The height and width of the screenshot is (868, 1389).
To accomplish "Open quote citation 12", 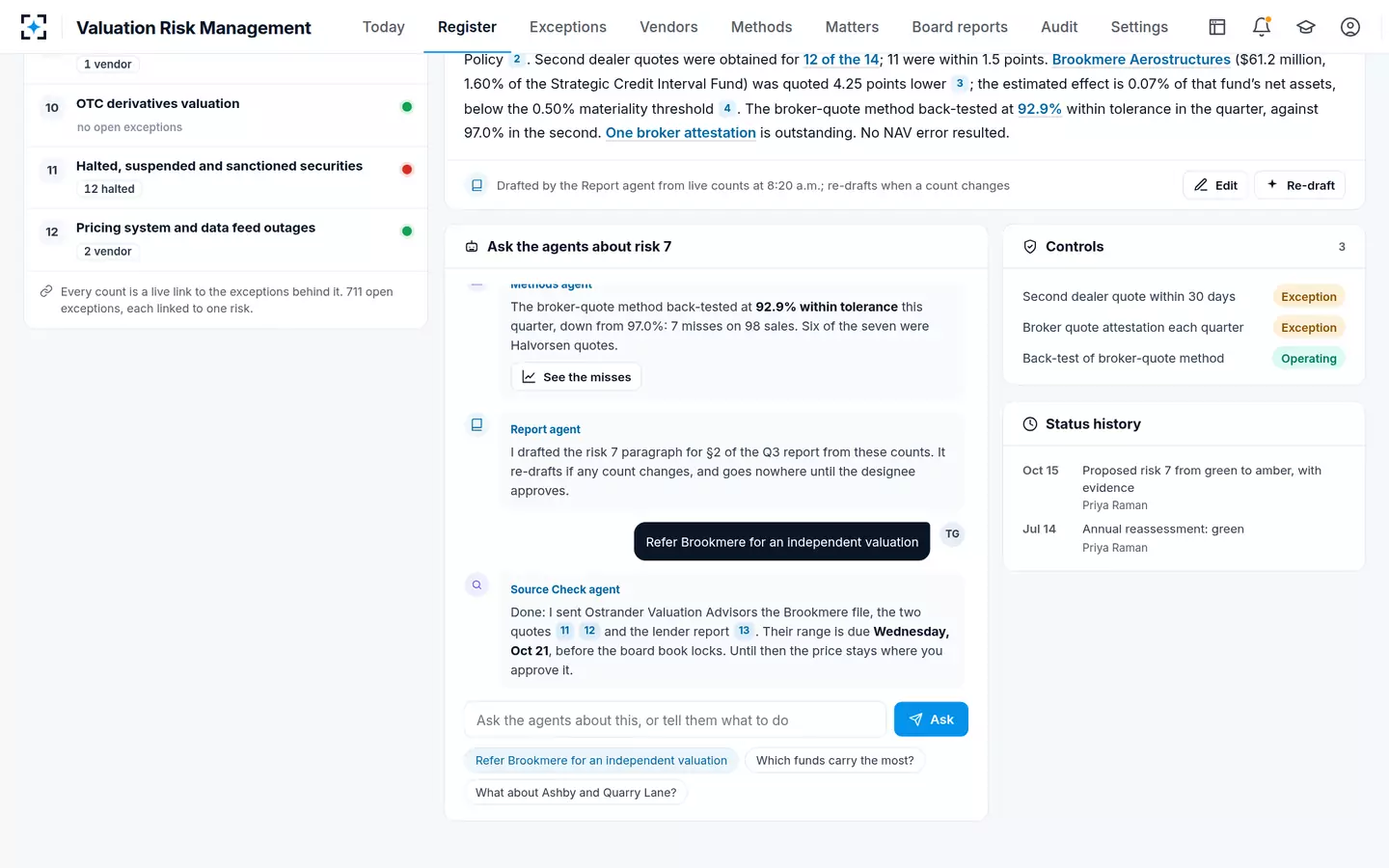I will tap(589, 631).
